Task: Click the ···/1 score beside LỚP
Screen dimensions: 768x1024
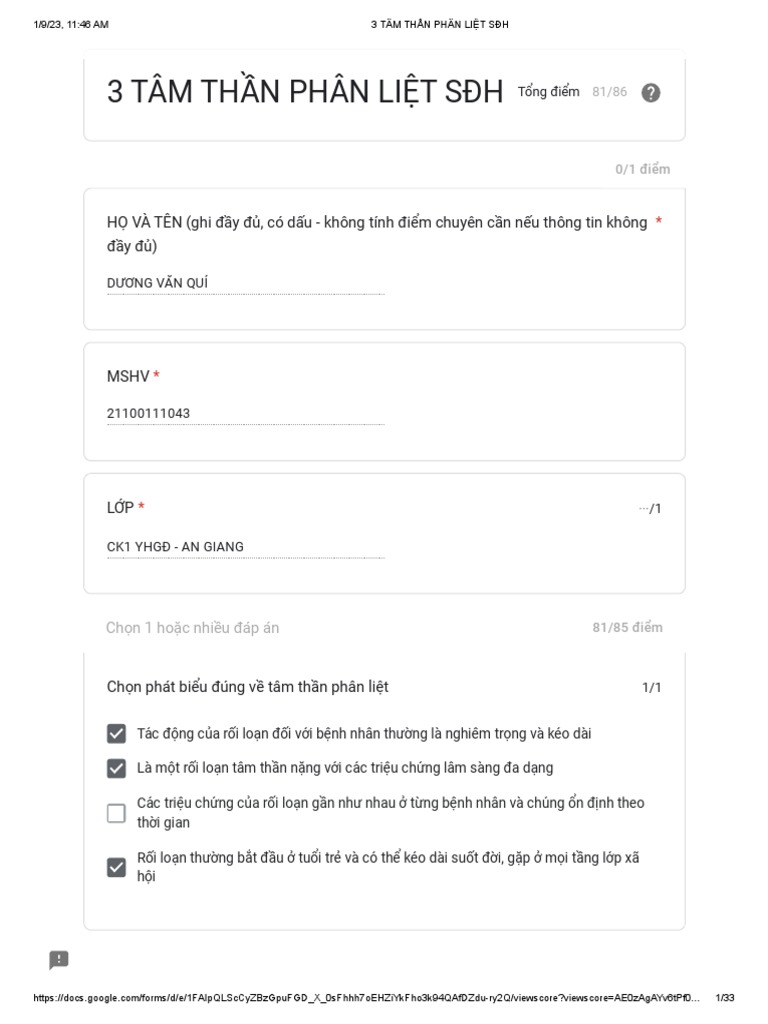Action: [x=650, y=509]
